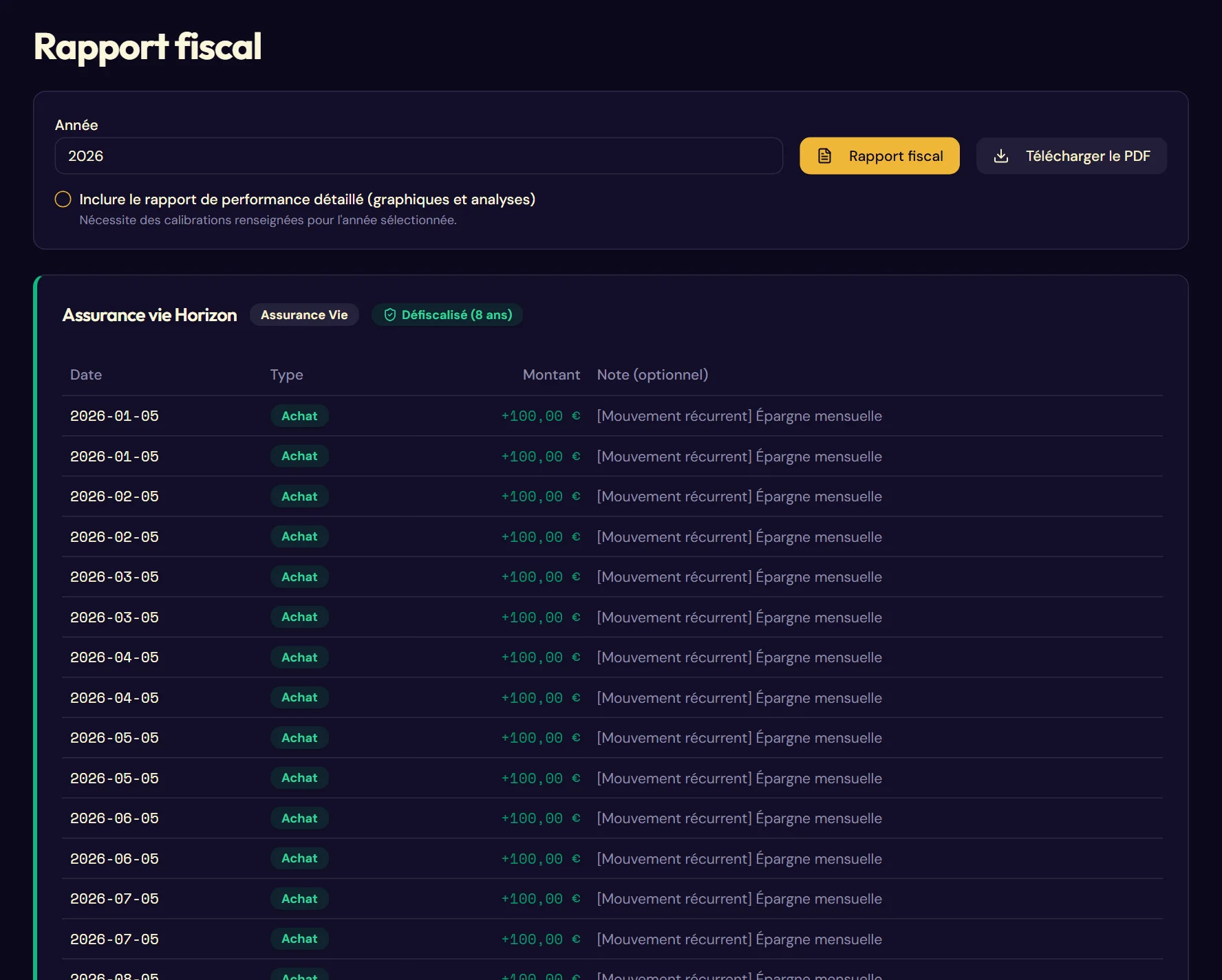1222x980 pixels.
Task: Select the second 2026-04-05 date cell
Action: (114, 698)
